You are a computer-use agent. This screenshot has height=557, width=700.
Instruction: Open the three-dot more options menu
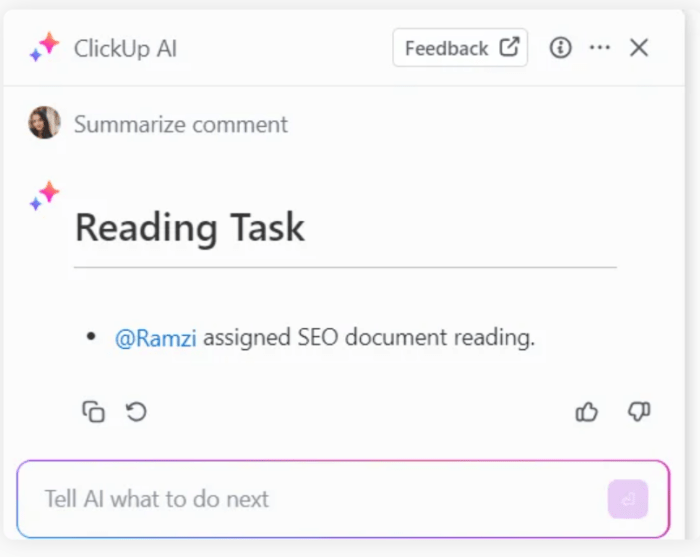[600, 48]
